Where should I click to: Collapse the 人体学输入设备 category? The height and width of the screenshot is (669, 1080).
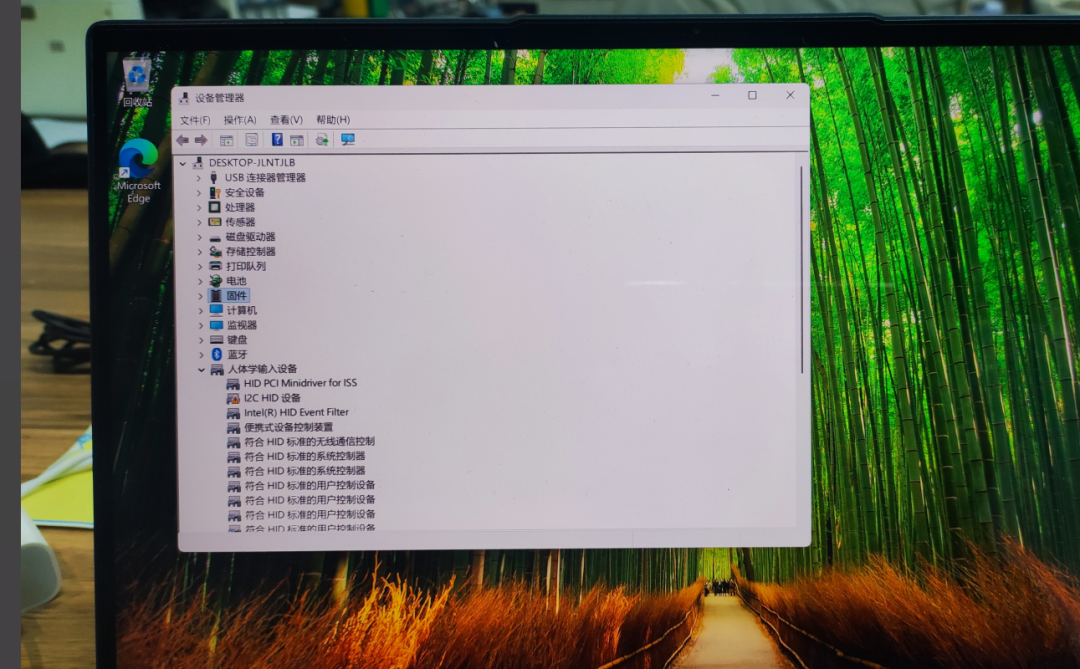(x=201, y=370)
